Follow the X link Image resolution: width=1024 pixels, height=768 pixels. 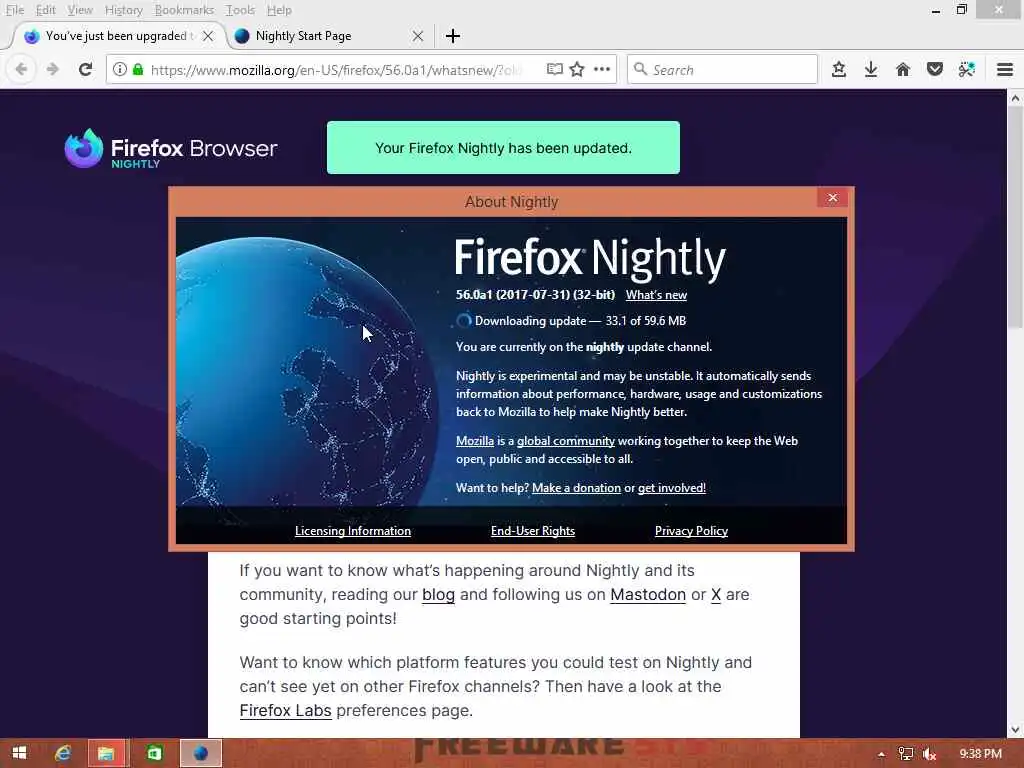tap(716, 594)
